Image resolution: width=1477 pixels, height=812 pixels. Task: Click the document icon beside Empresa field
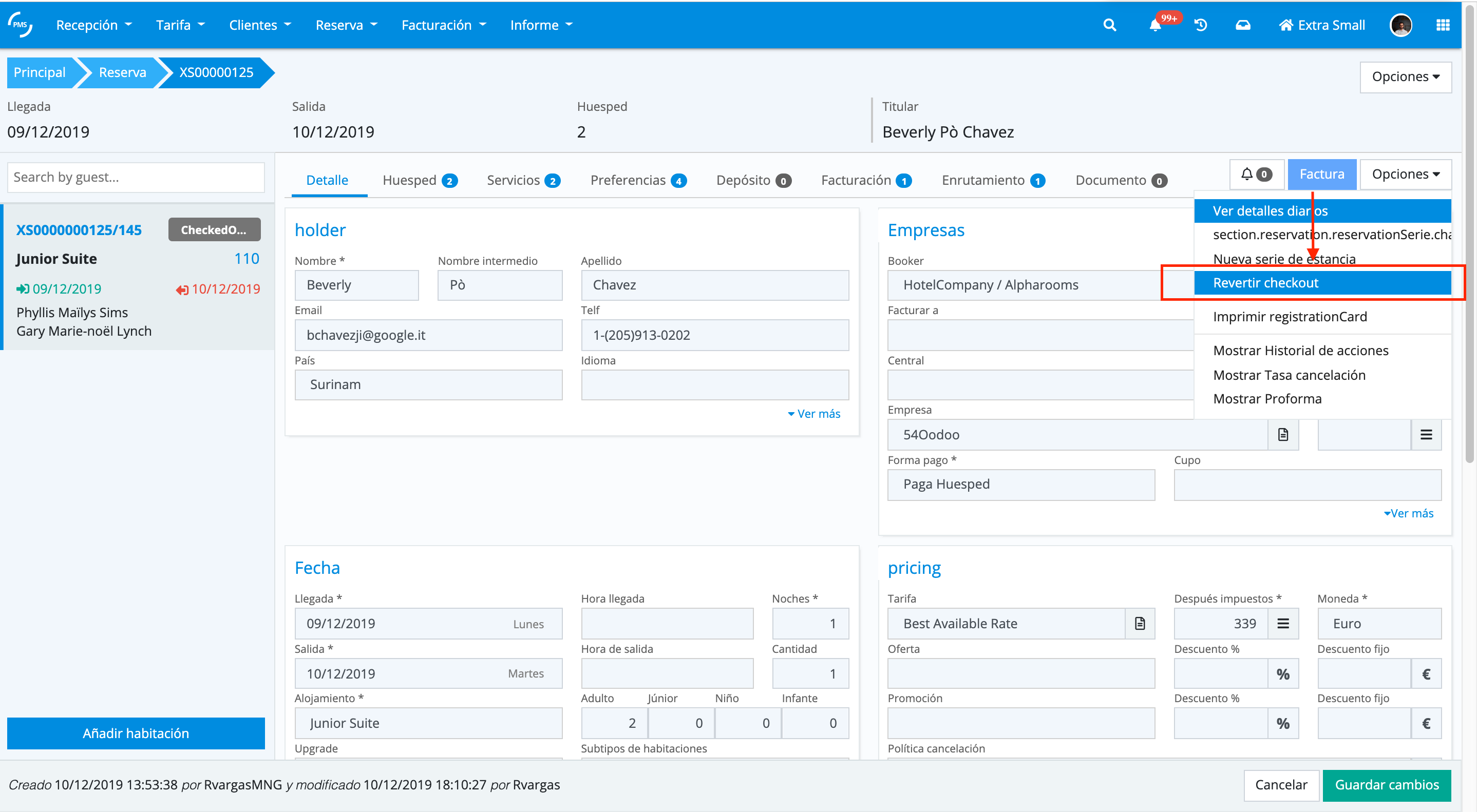[1283, 434]
